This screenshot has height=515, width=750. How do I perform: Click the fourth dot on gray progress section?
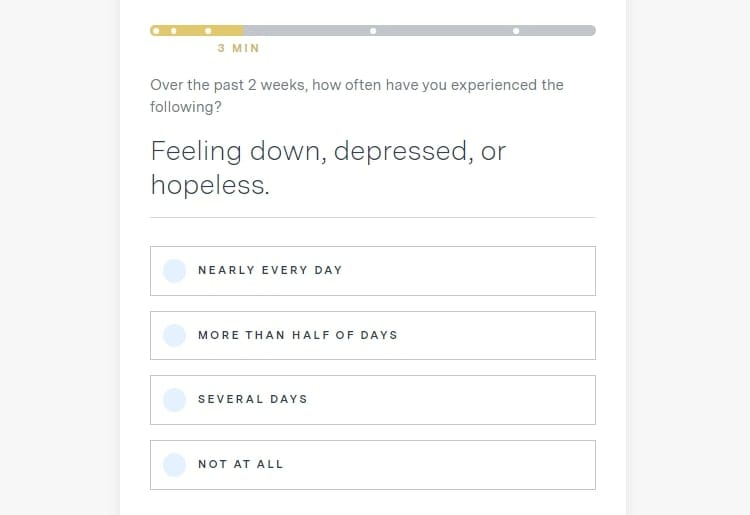[x=373, y=31]
